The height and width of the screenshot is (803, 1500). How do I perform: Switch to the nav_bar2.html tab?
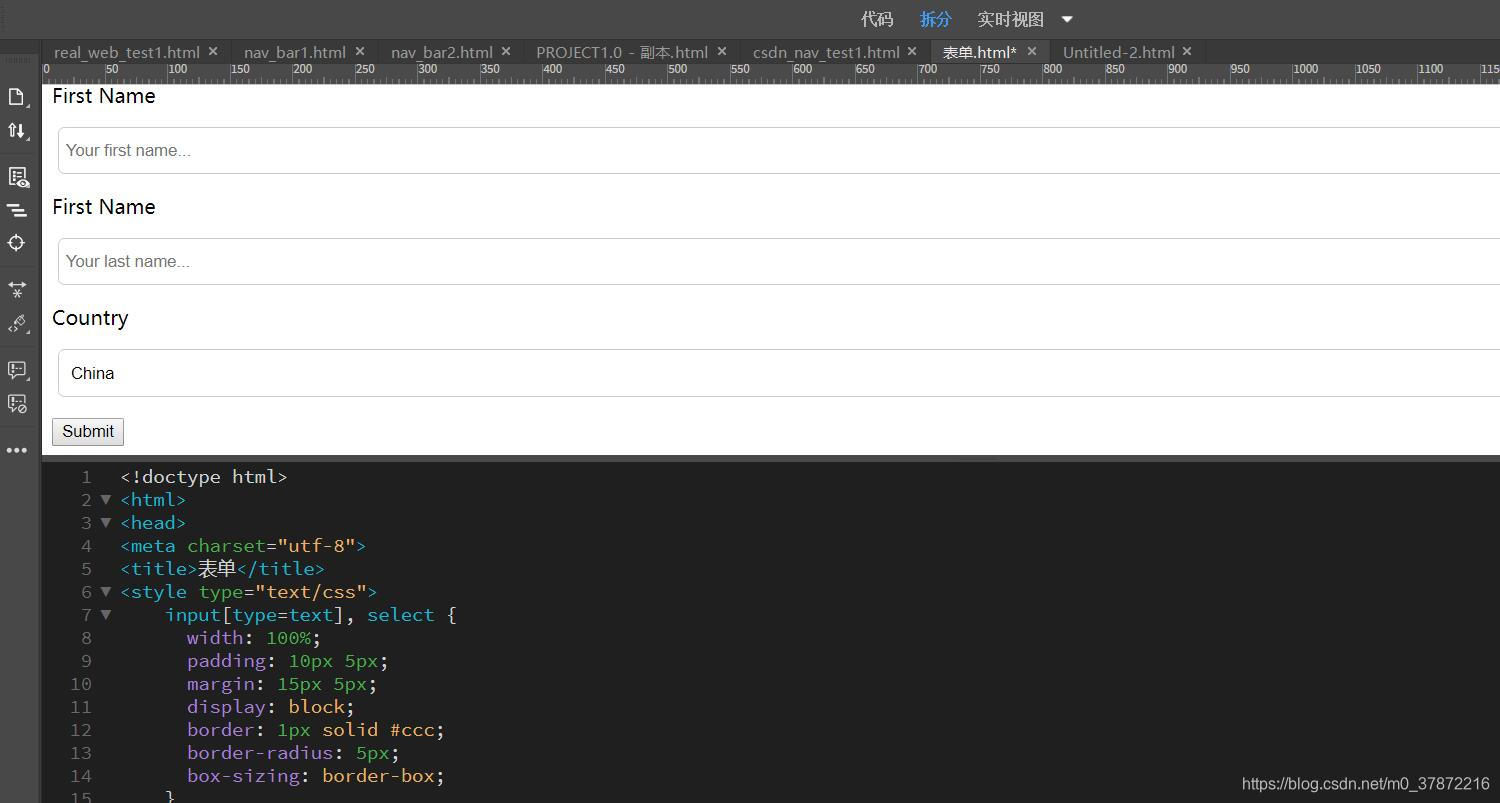pos(442,52)
